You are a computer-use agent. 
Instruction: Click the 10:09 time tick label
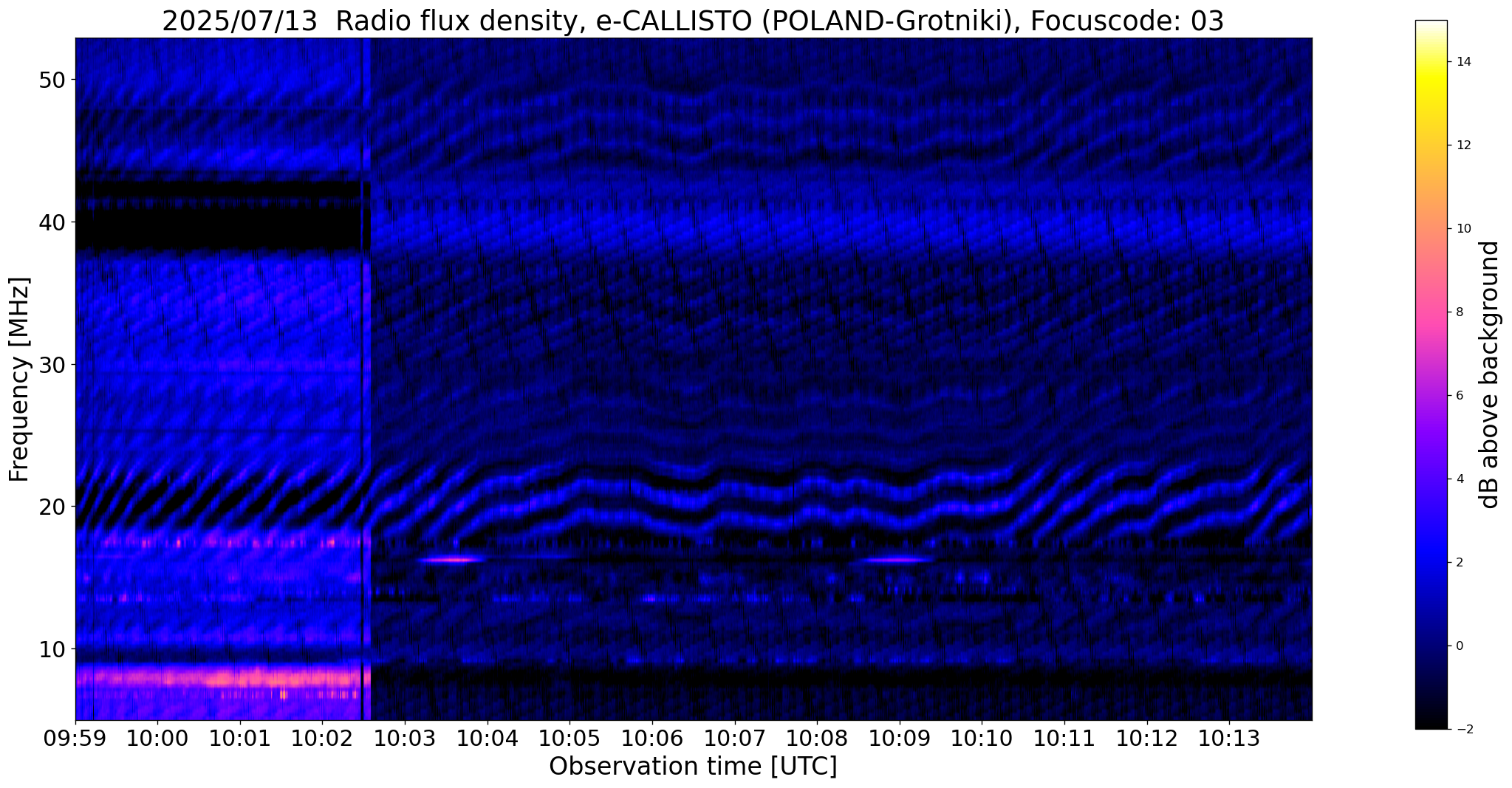(x=900, y=738)
